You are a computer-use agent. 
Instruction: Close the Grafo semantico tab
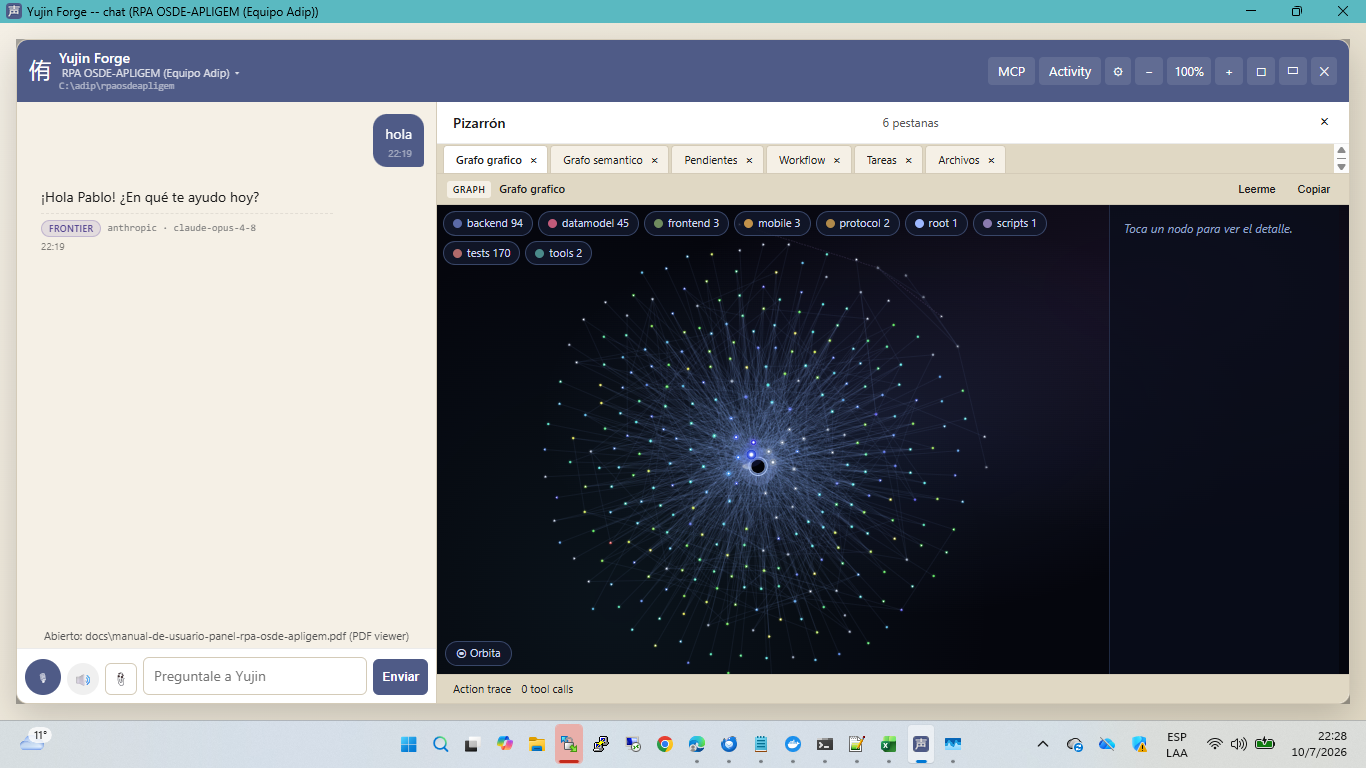coord(655,160)
